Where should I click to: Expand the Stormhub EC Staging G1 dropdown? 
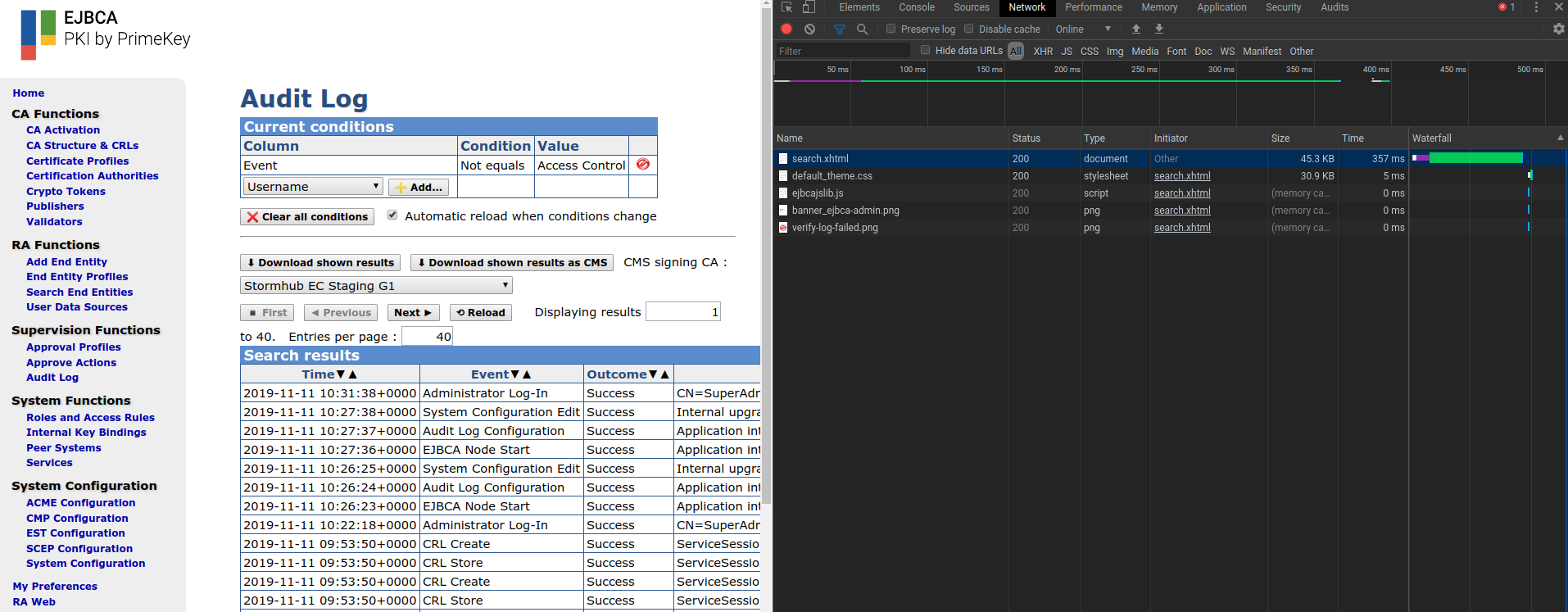pos(376,285)
